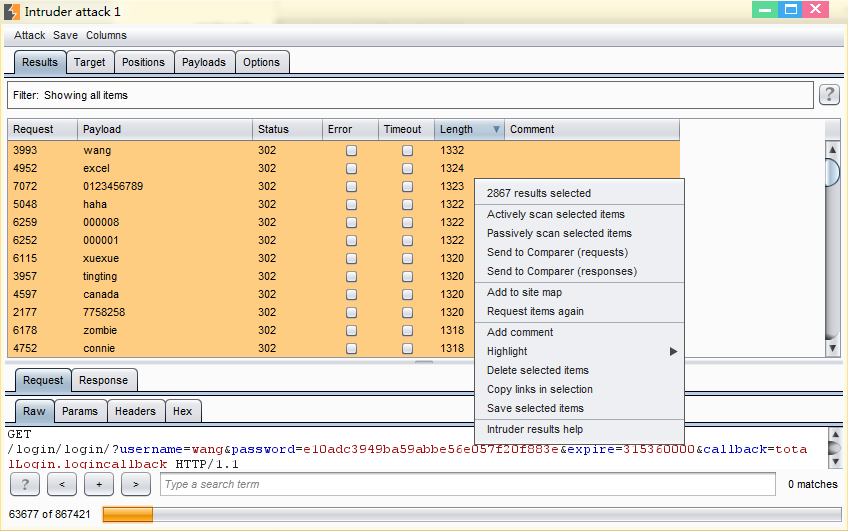Viewport: 848px width, 531px height.
Task: Choose Delete selected items
Action: 579,370
